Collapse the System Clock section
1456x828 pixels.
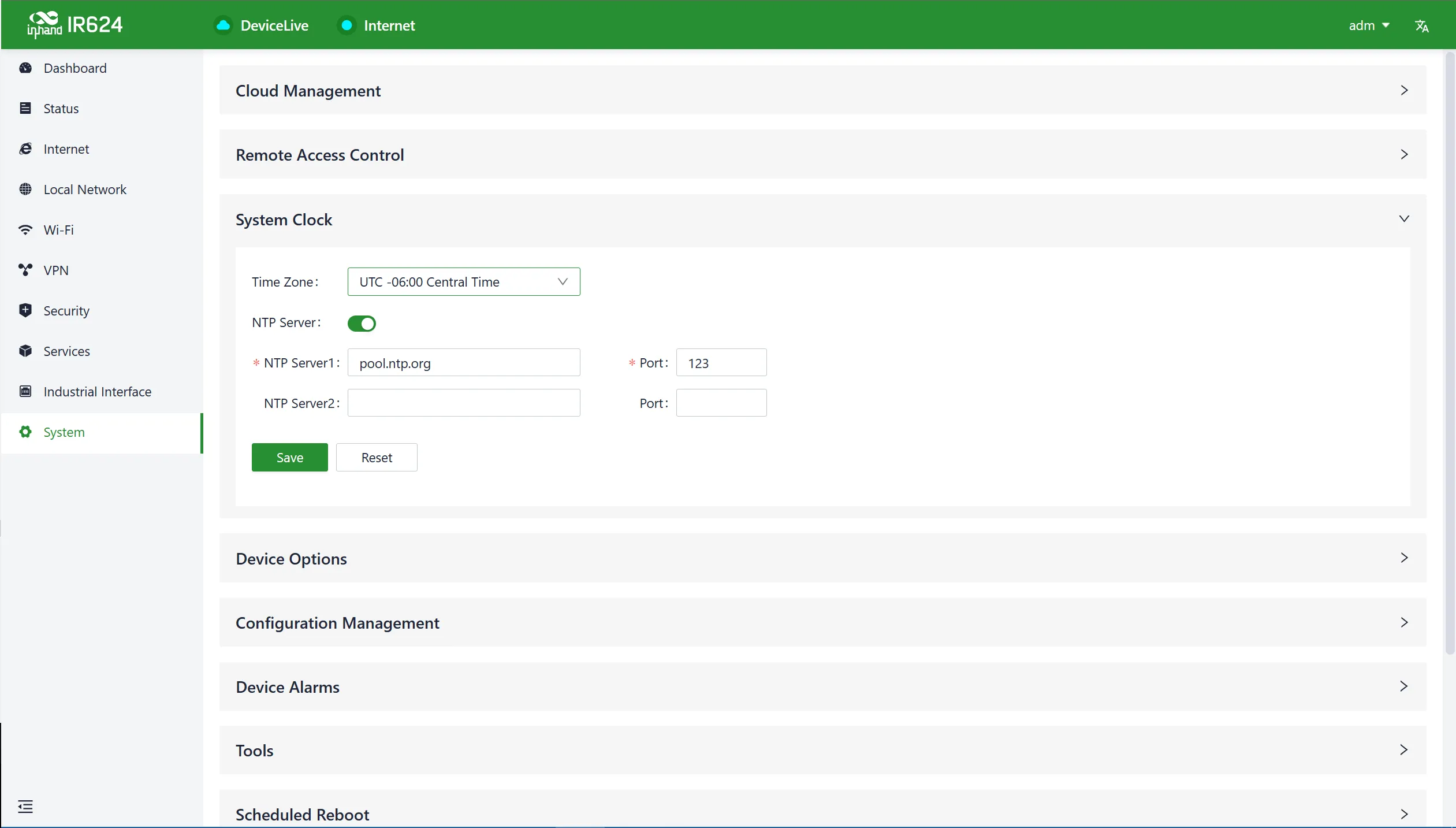822,220
